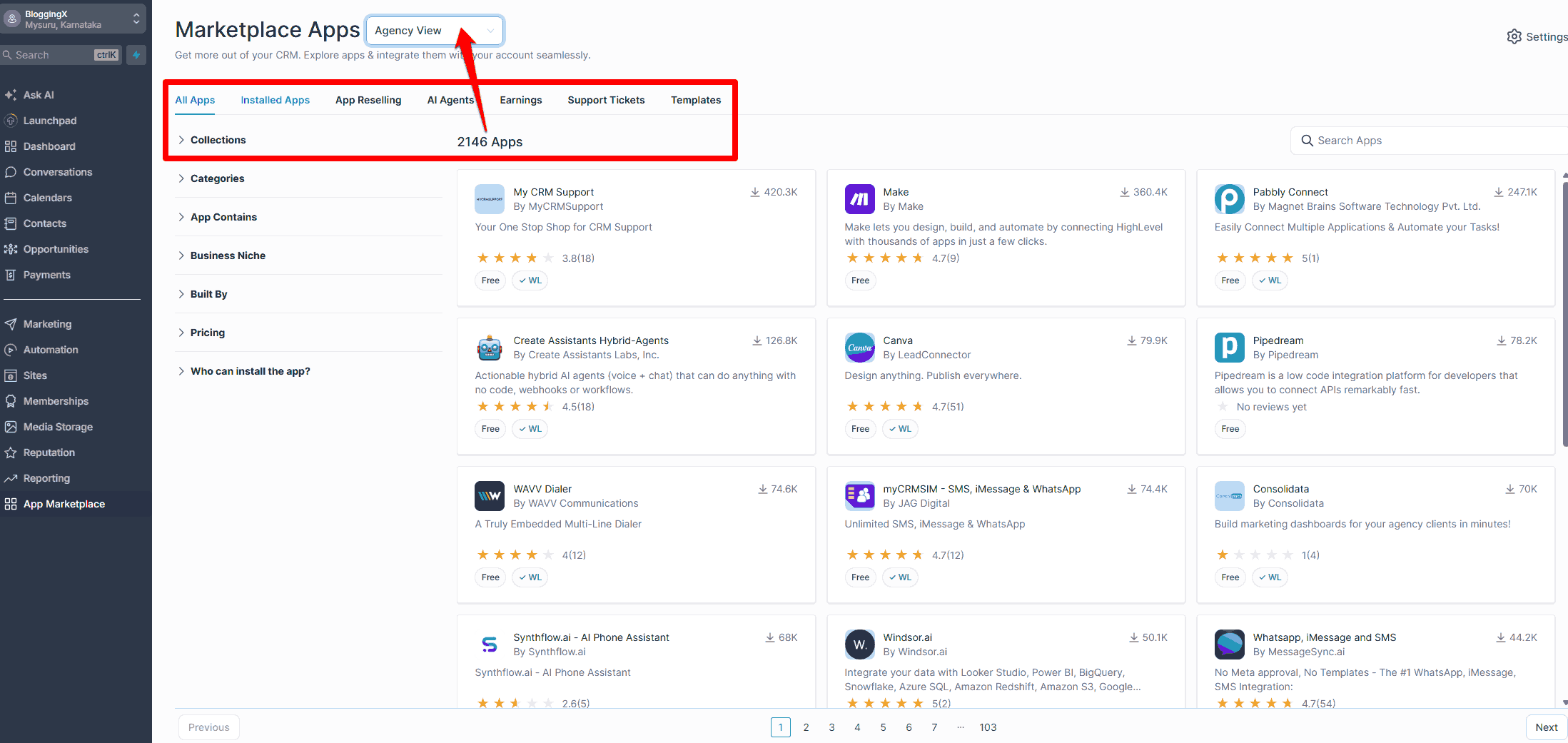
Task: Open the My CRM Support app title
Action: tap(553, 192)
